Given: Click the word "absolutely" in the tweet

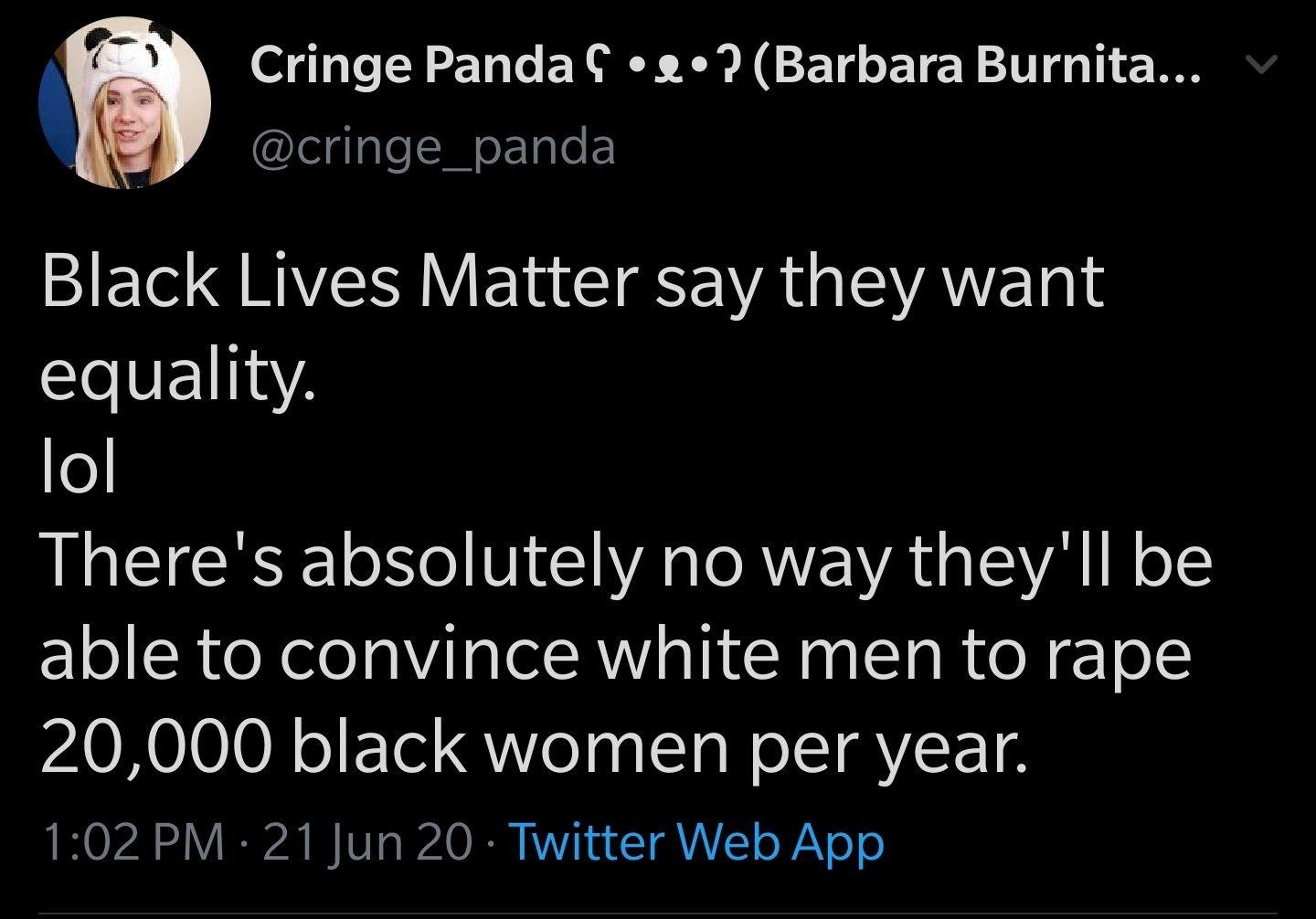Looking at the screenshot, I should [x=470, y=560].
